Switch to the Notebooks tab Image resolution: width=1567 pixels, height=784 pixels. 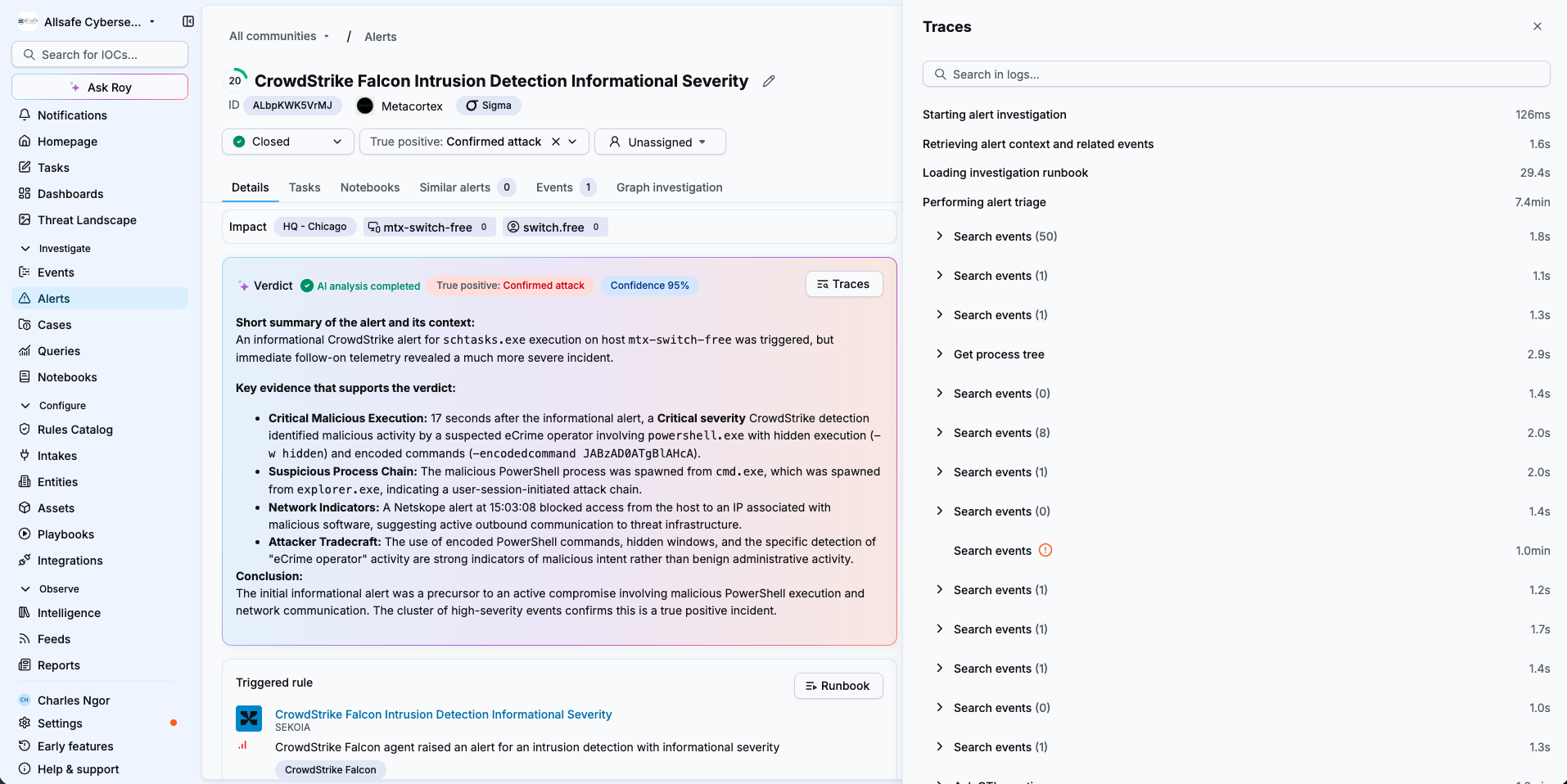coord(370,187)
